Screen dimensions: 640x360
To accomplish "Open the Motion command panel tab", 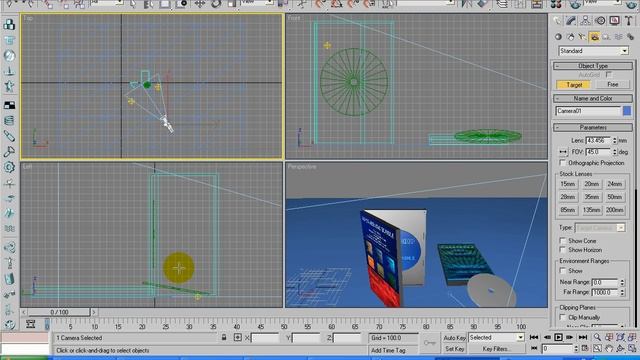I will tap(600, 21).
